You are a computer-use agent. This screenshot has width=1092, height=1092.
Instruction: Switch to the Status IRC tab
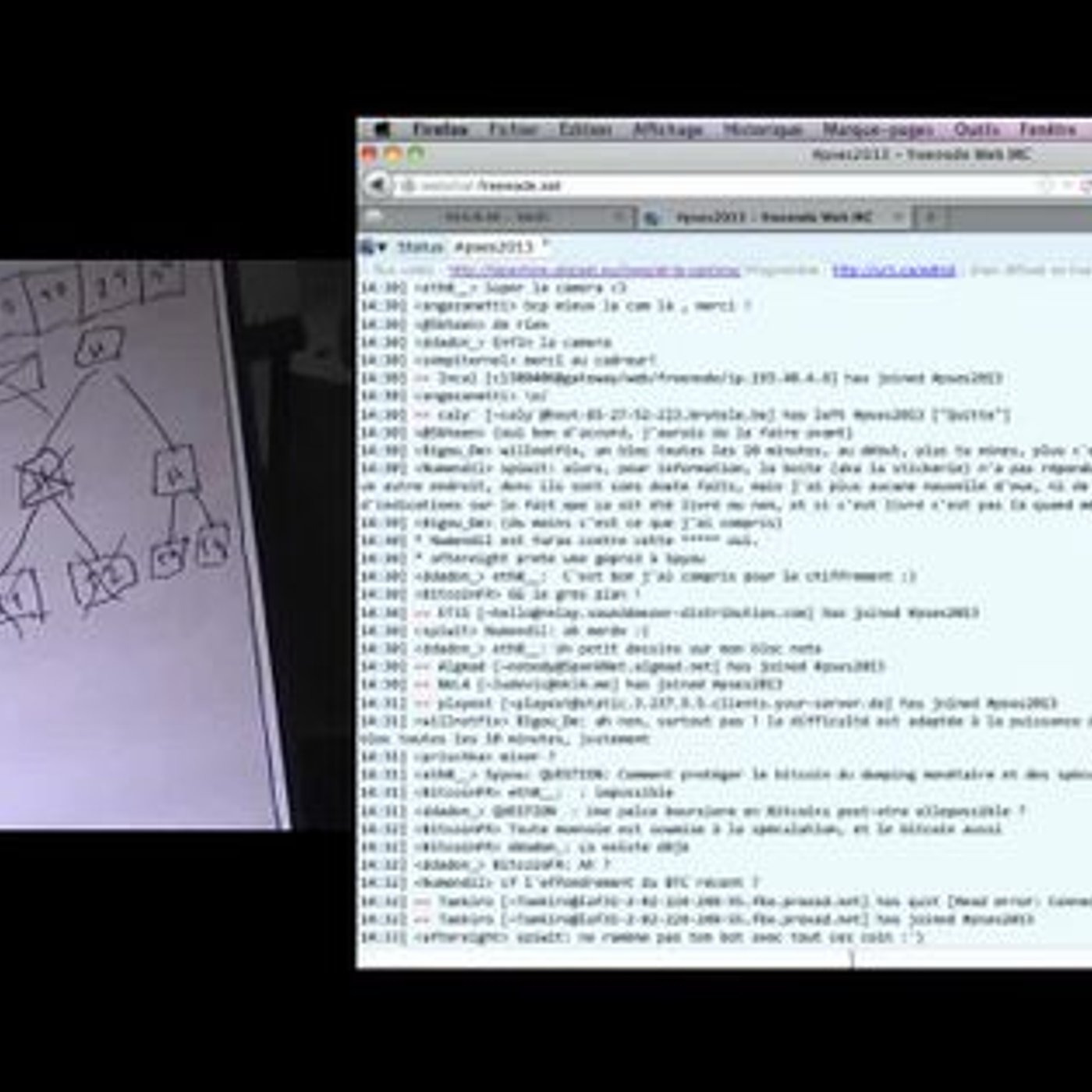420,247
